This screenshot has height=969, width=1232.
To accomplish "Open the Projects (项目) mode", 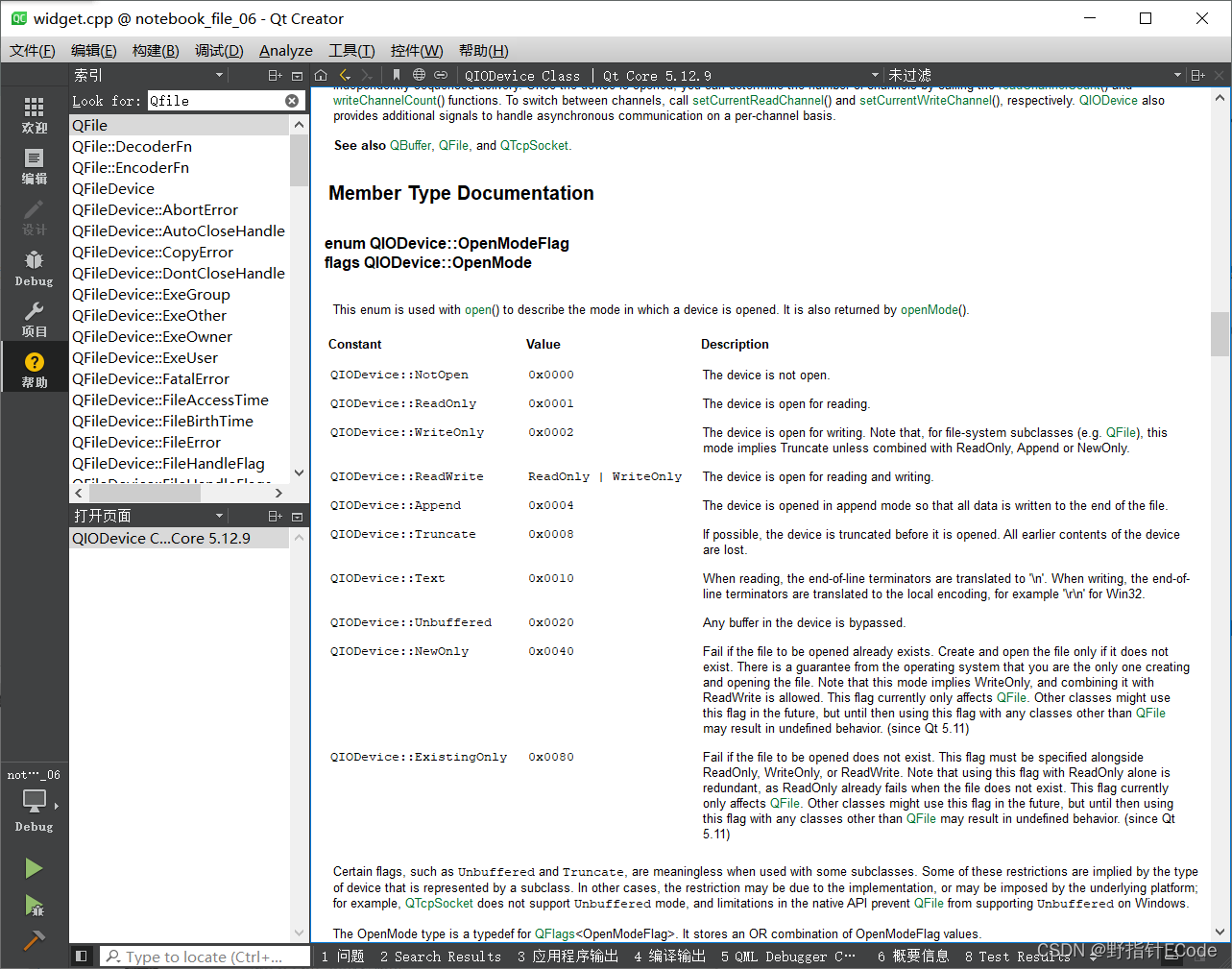I will (x=34, y=319).
